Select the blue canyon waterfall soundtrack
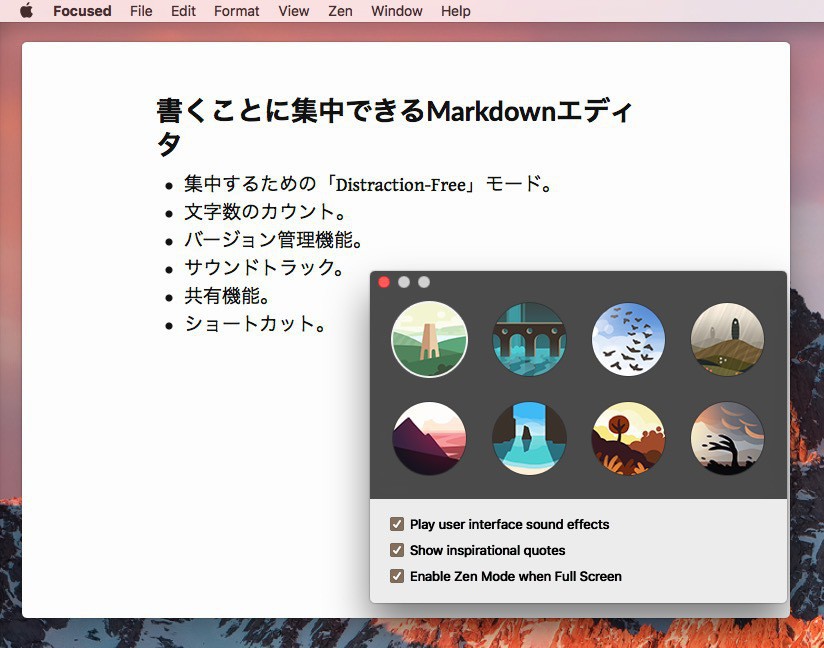Viewport: 824px width, 648px height. 529,439
